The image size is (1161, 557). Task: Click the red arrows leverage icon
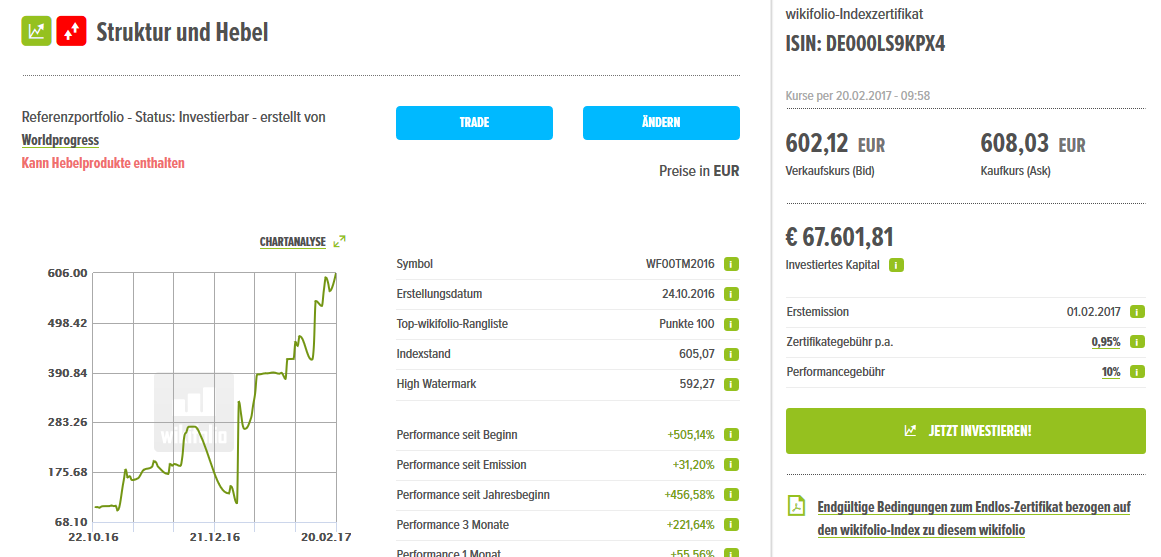(x=72, y=31)
